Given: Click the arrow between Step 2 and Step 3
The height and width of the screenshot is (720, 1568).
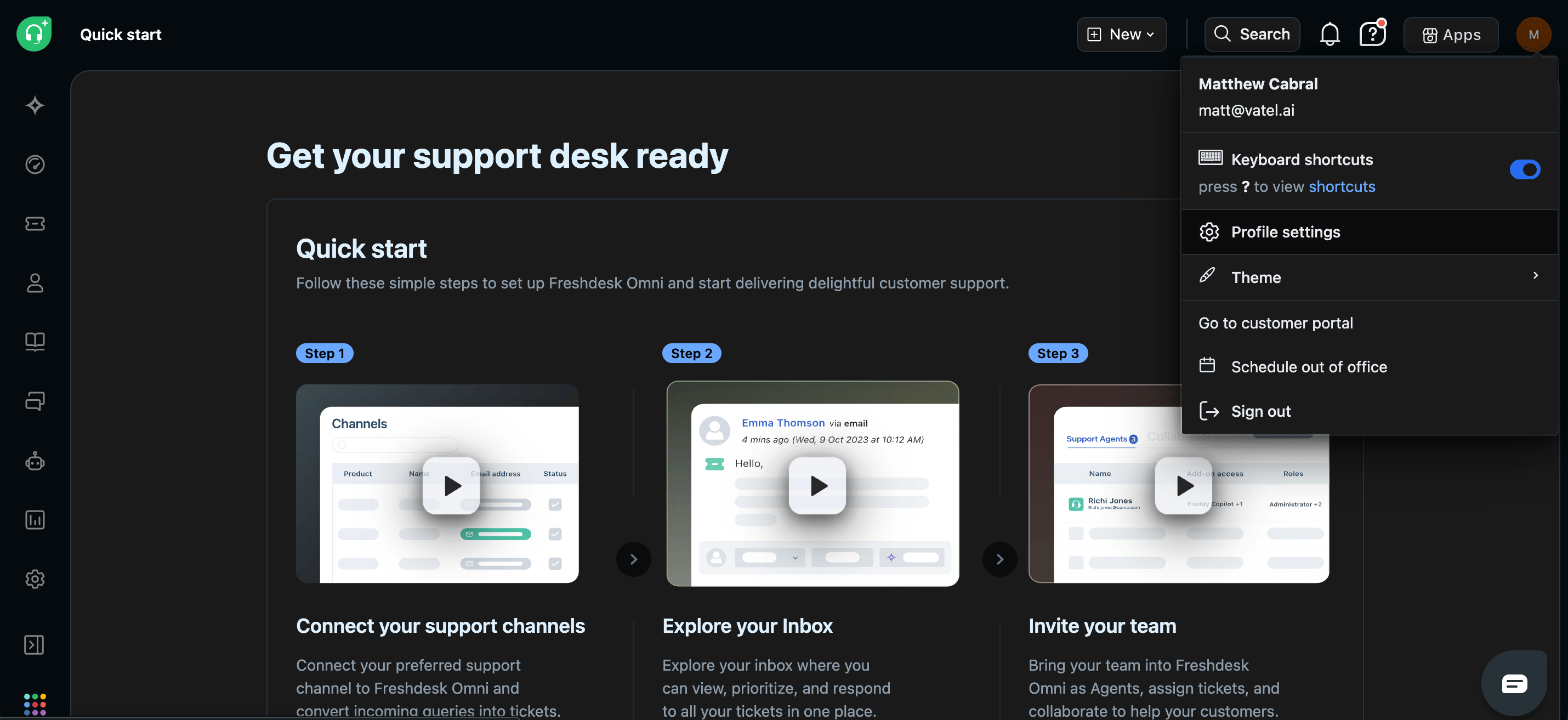Looking at the screenshot, I should click(999, 559).
